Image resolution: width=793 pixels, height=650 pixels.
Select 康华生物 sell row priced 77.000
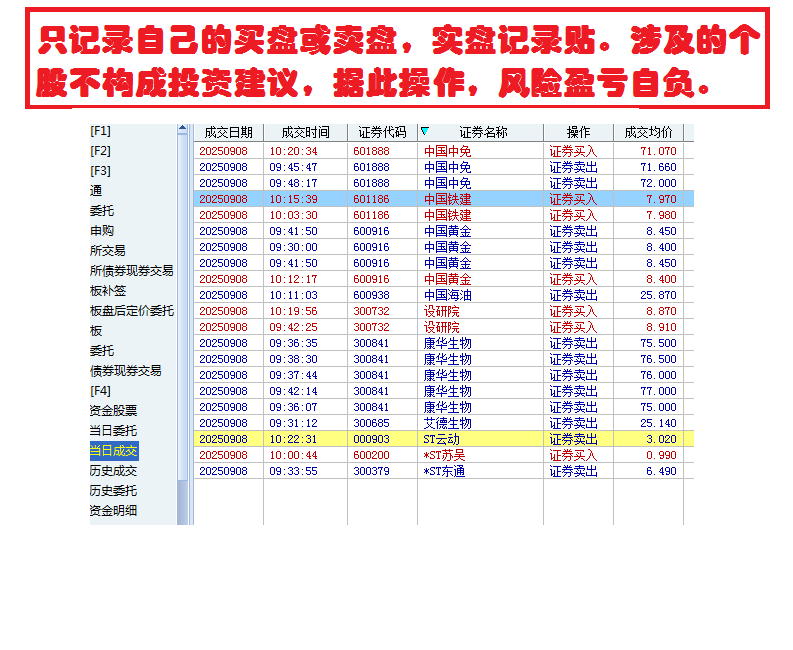click(444, 391)
